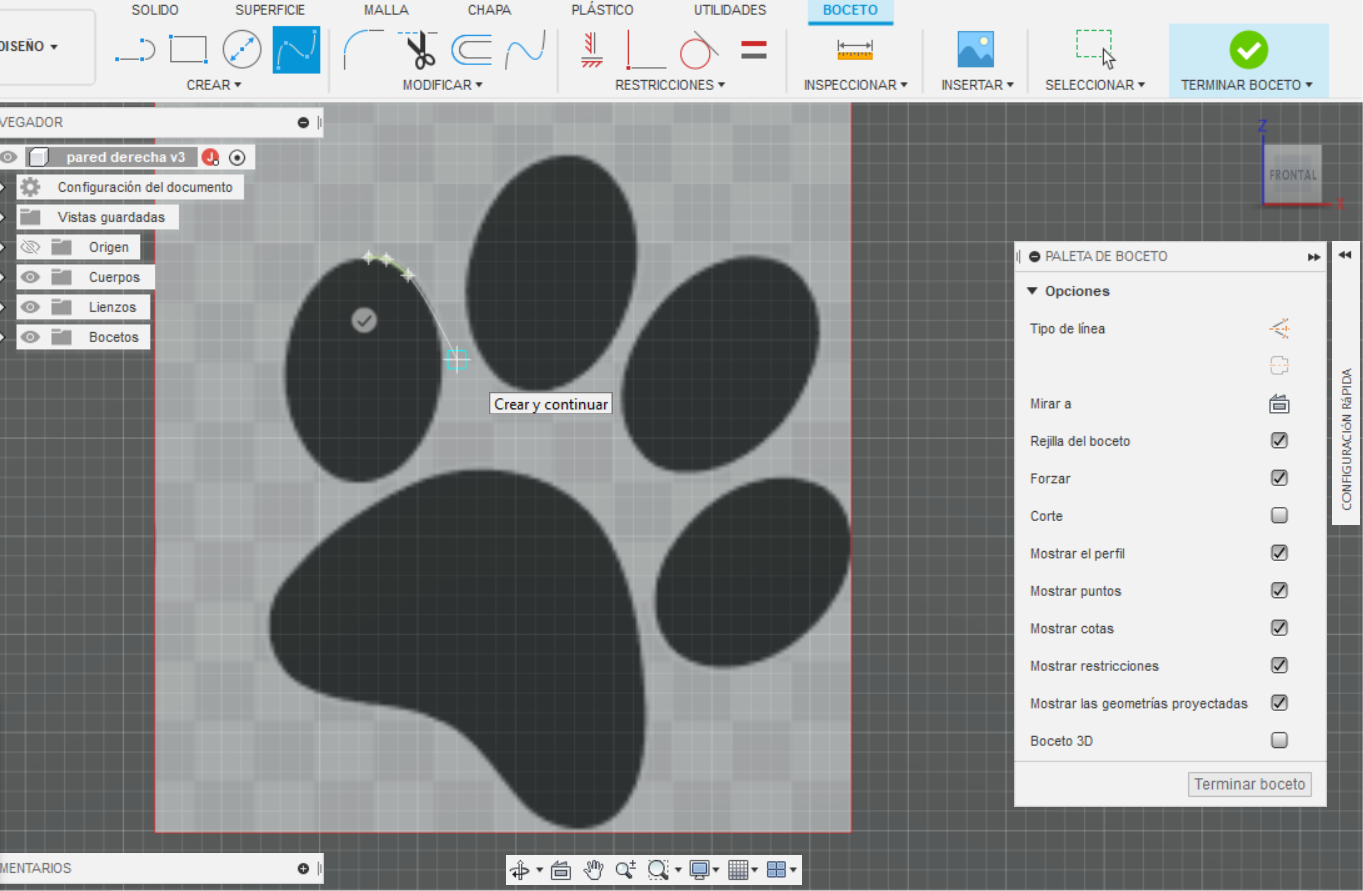Click the Measure ruler icon
This screenshot has width=1363, height=891.
tap(854, 49)
